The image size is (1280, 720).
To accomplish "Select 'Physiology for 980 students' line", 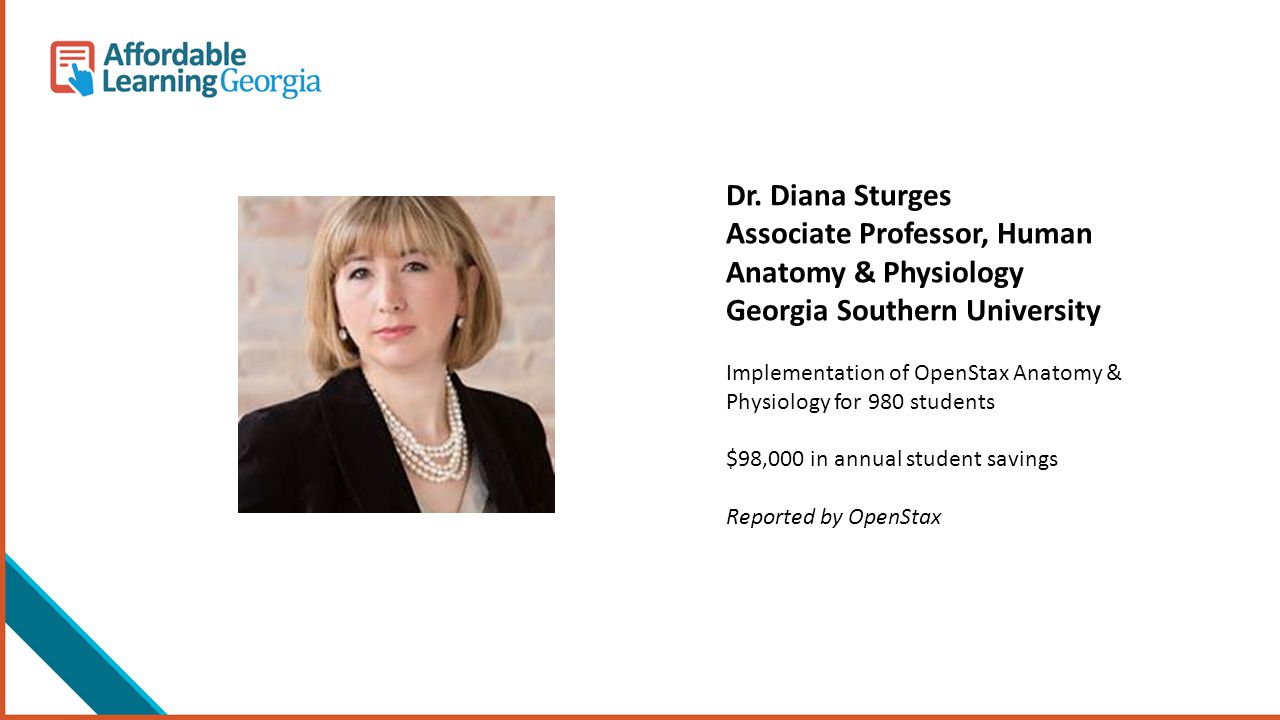I will tap(860, 402).
